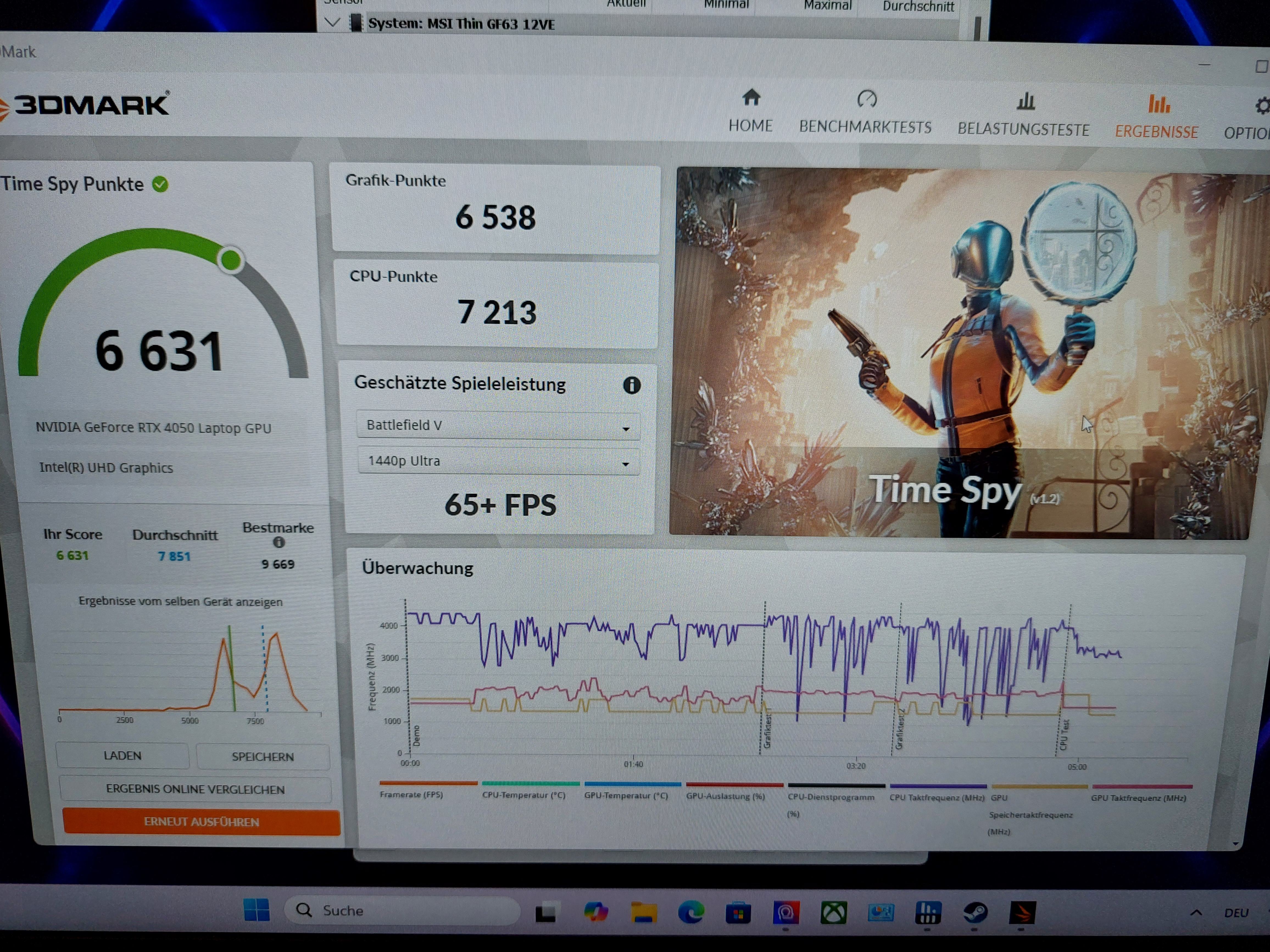This screenshot has width=1270, height=952.
Task: Click the Home house icon
Action: click(751, 98)
